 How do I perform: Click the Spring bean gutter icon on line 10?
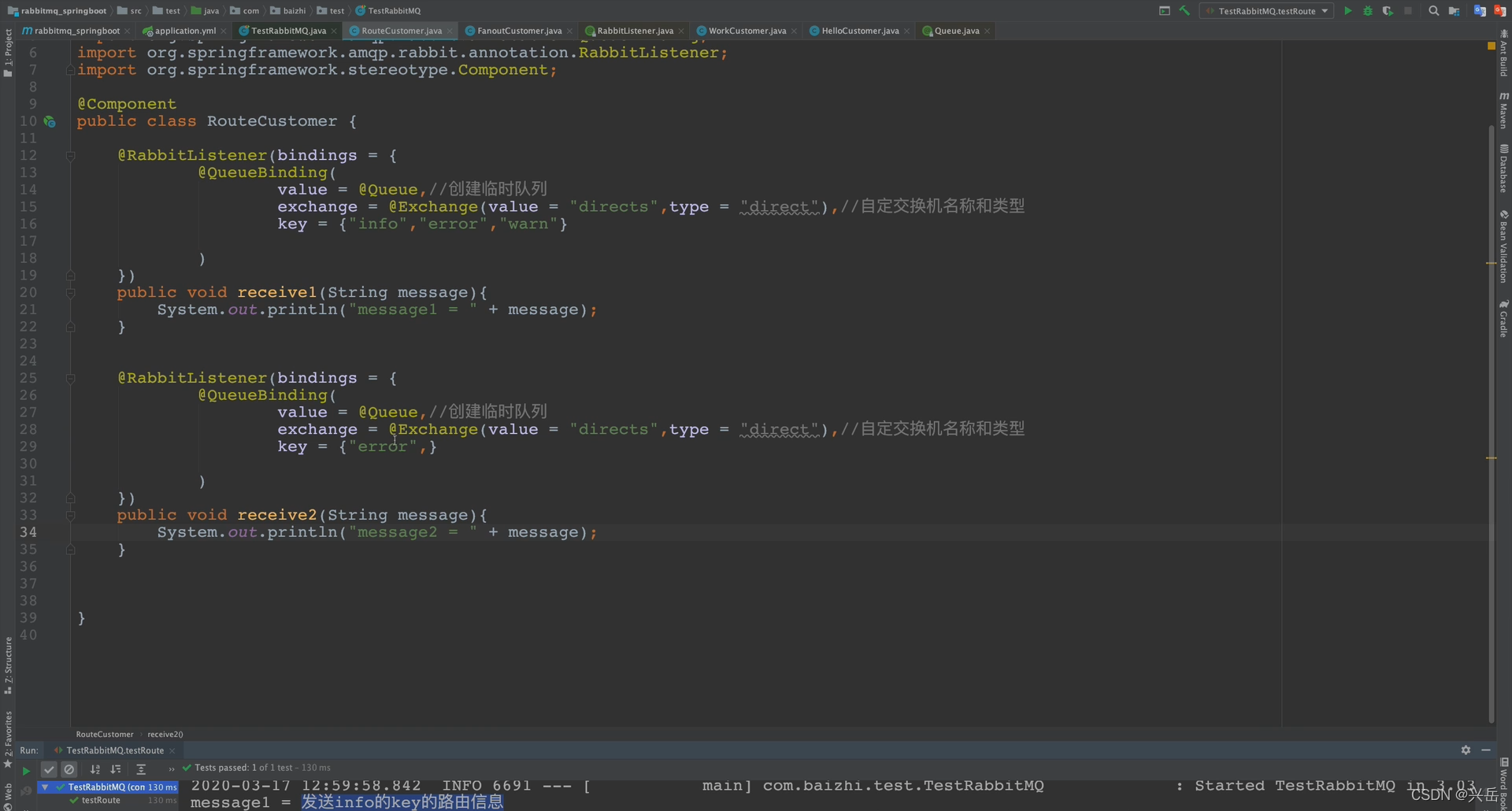(50, 121)
